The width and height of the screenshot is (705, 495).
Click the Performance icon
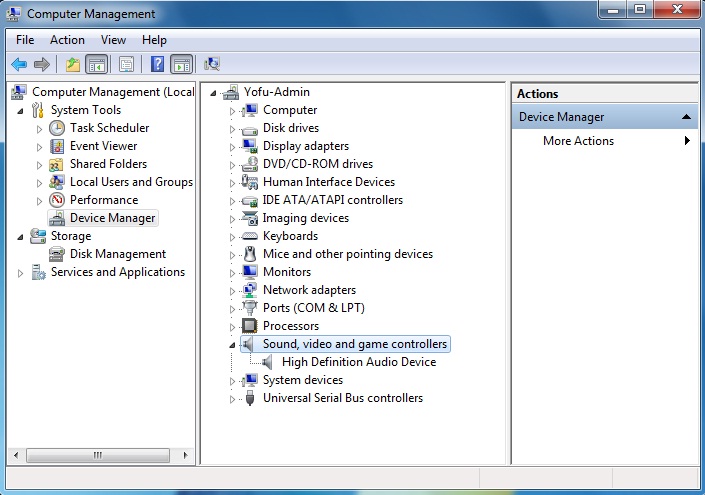click(x=57, y=200)
